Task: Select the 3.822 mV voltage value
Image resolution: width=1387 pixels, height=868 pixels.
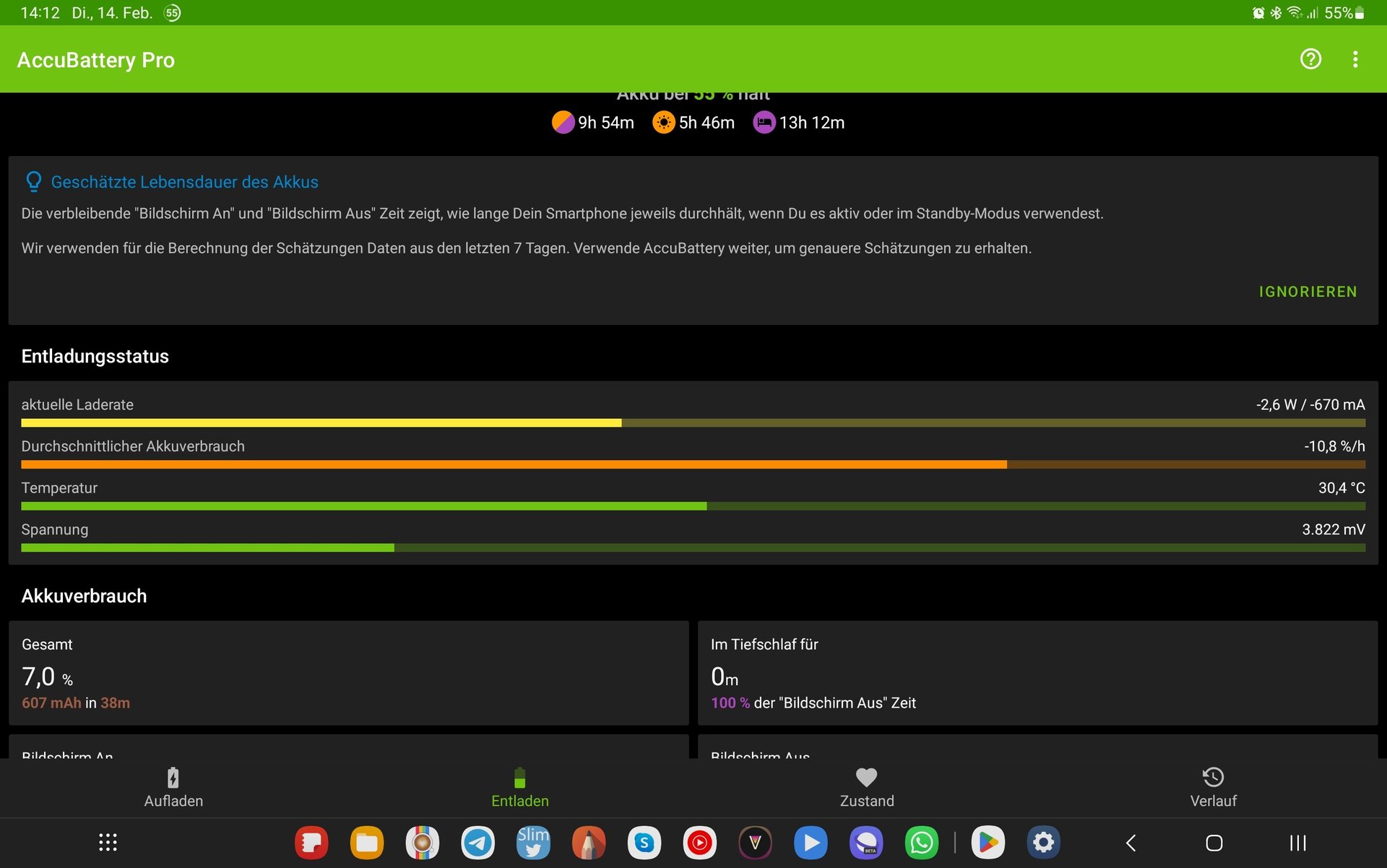Action: [x=1334, y=529]
